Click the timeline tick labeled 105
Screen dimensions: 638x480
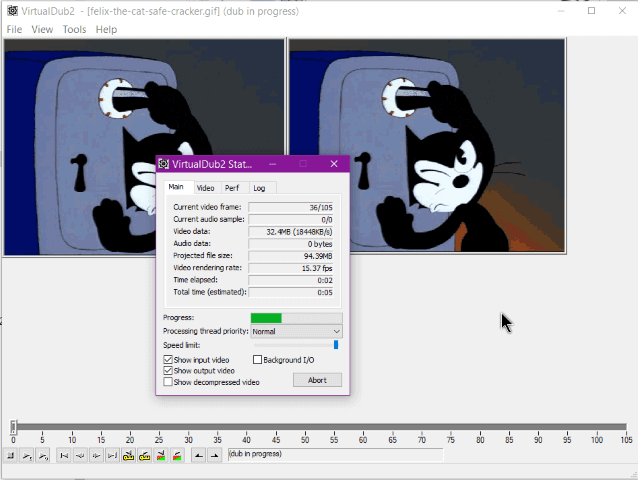626,440
